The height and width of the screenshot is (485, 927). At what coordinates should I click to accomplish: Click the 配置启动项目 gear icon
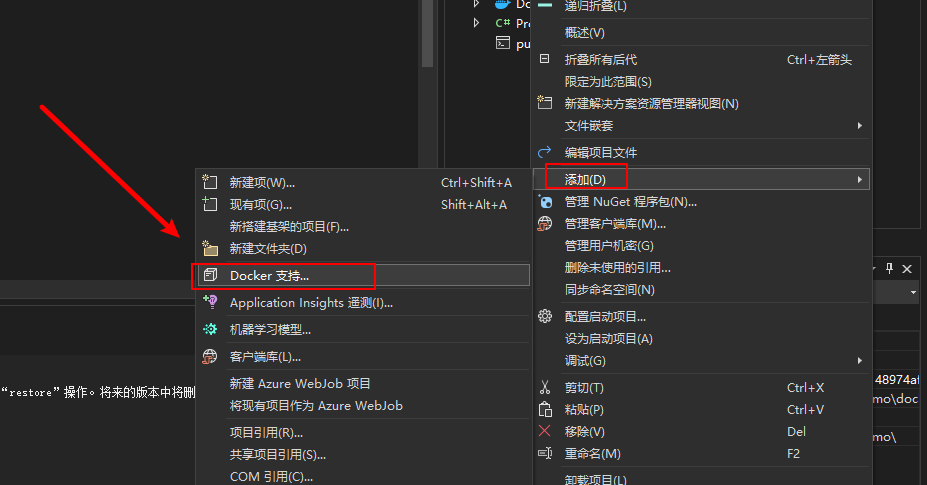tap(545, 316)
